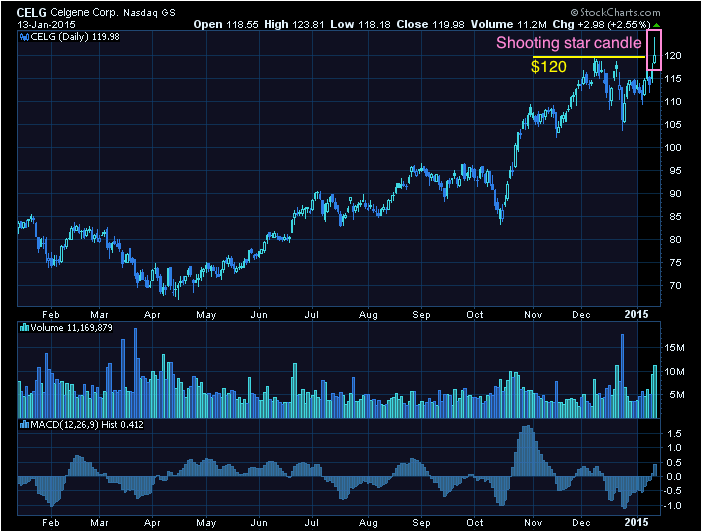Click Oct on the price chart time axis
Image resolution: width=702 pixels, height=532 pixels.
475,314
